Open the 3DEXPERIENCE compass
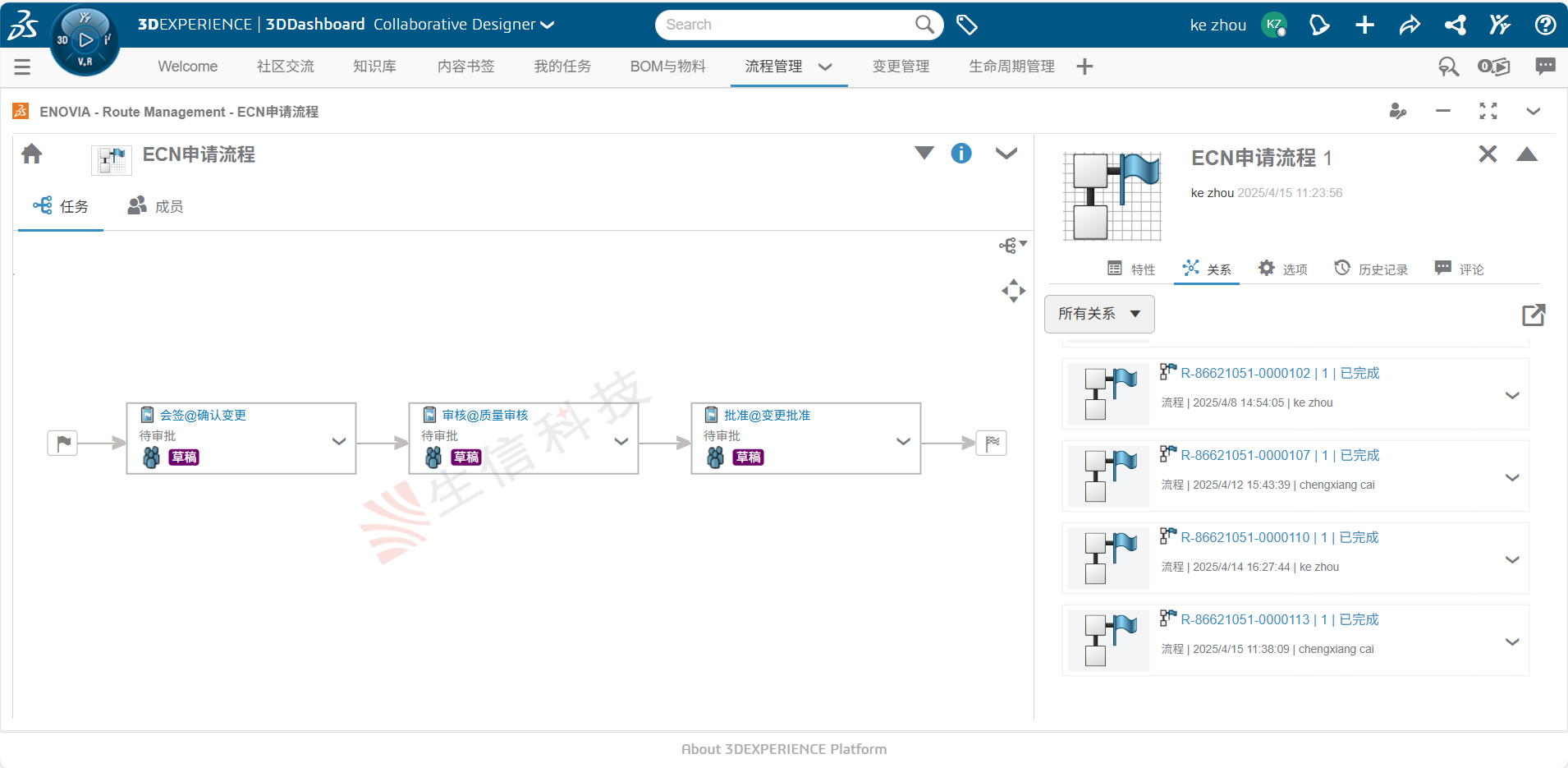1568x768 pixels. click(85, 41)
